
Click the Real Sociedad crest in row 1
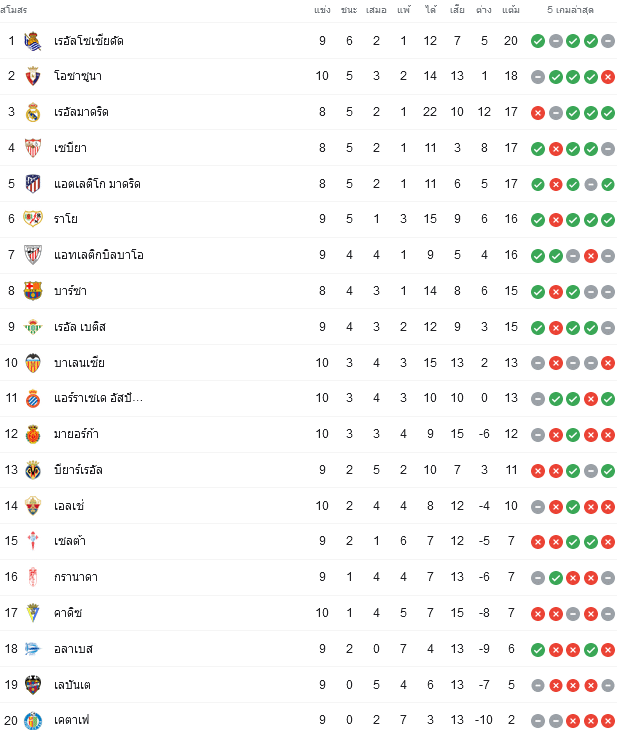[33, 41]
